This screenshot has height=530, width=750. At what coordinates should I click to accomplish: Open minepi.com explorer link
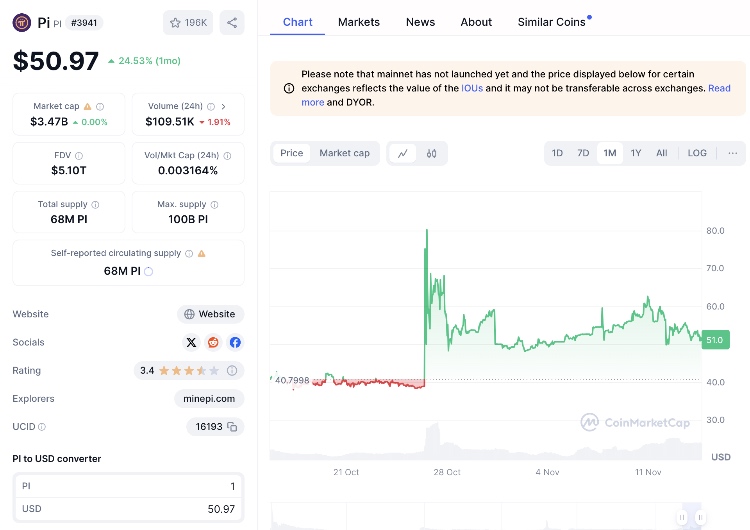click(x=209, y=398)
